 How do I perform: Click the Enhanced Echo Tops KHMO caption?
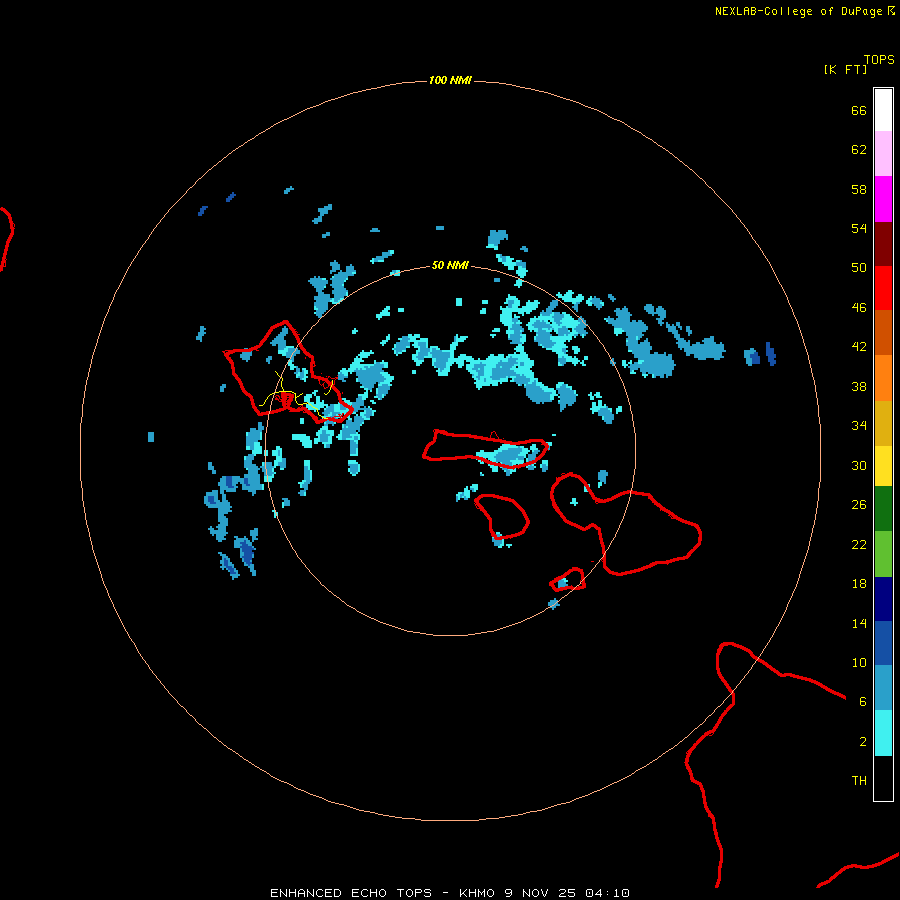click(450, 893)
